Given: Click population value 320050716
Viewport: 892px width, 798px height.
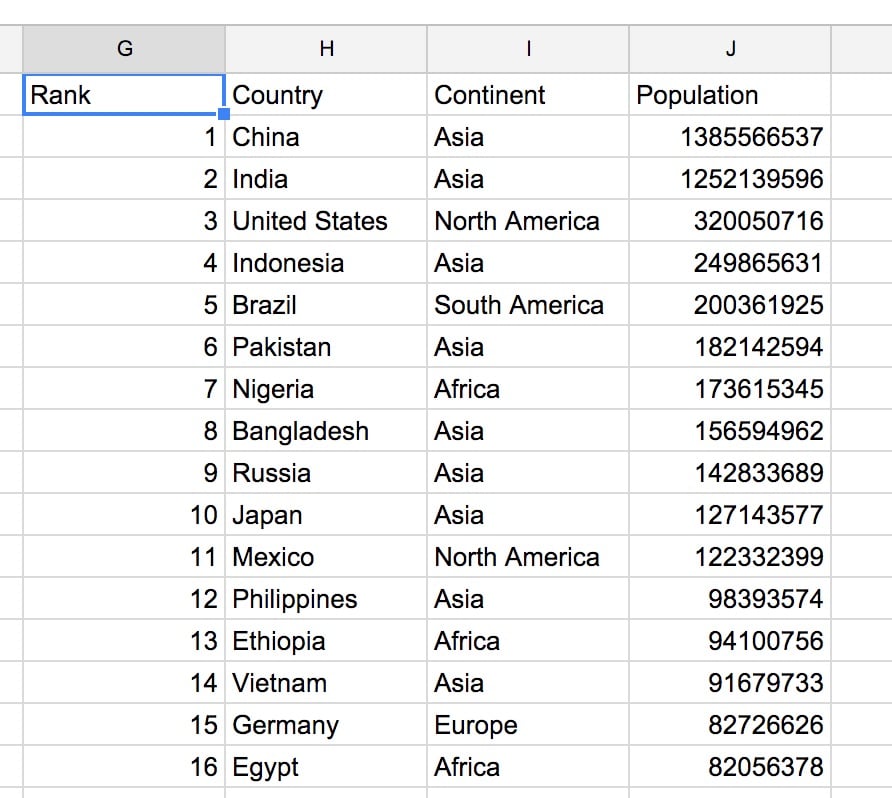Looking at the screenshot, I should 730,221.
